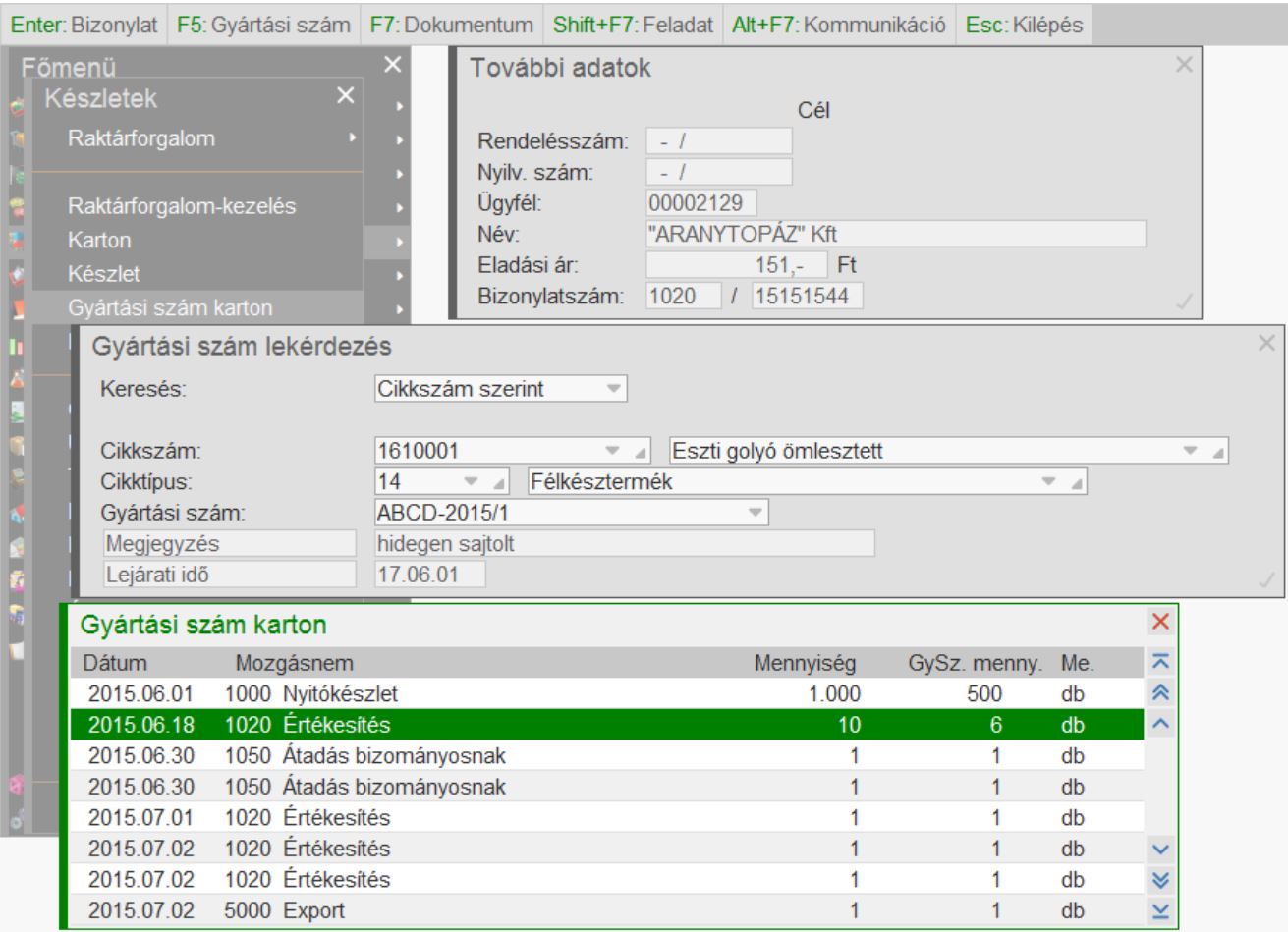Select the 2015.07.01 Értékesítés row
The image size is (1288, 932).
(608, 817)
